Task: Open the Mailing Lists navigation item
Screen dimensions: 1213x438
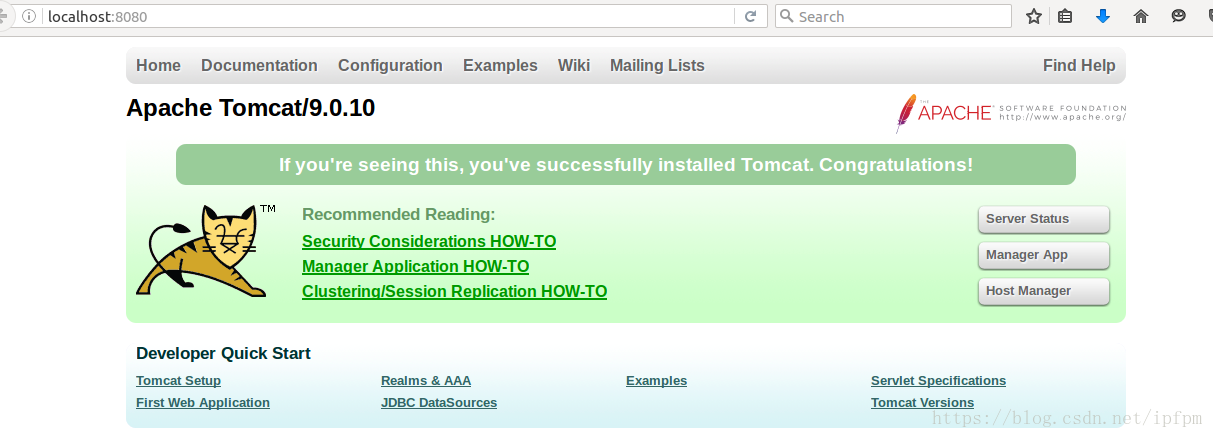Action: tap(657, 66)
